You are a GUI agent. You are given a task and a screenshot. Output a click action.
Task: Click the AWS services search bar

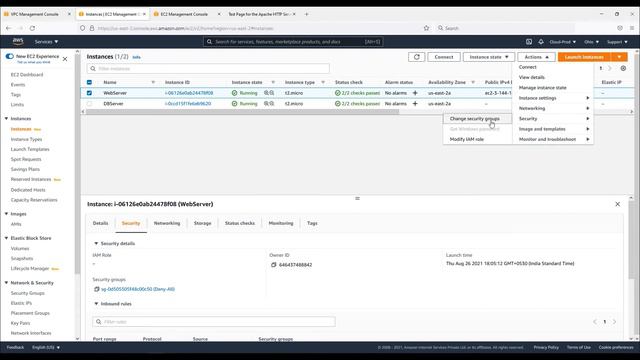click(x=293, y=42)
